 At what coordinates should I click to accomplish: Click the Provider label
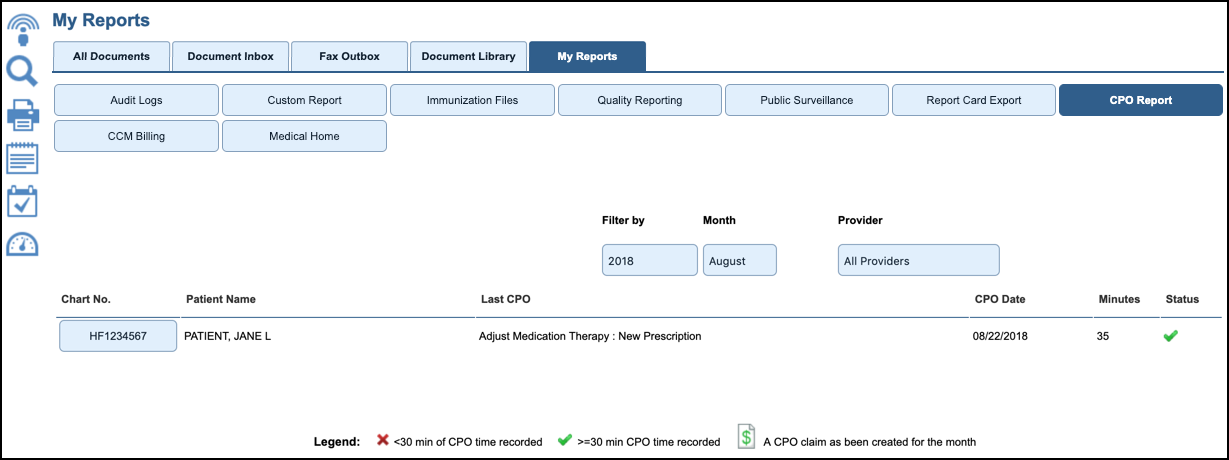click(x=860, y=220)
